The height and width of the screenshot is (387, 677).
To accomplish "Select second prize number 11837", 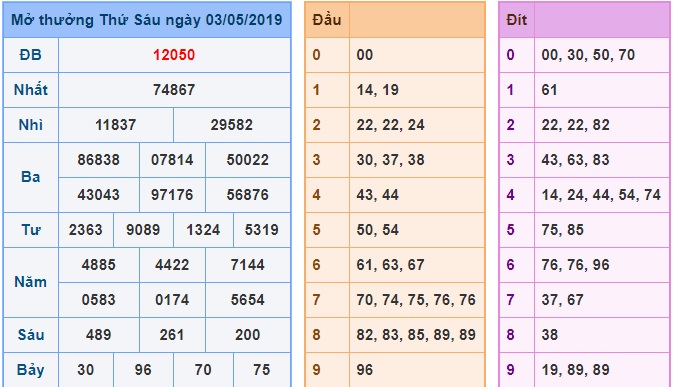I will point(116,125).
